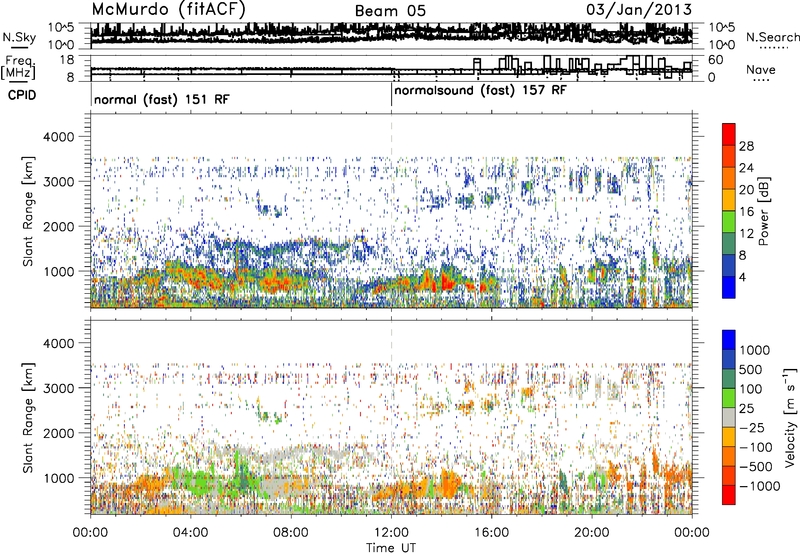Click the '4000' tick on power panel

[60, 137]
